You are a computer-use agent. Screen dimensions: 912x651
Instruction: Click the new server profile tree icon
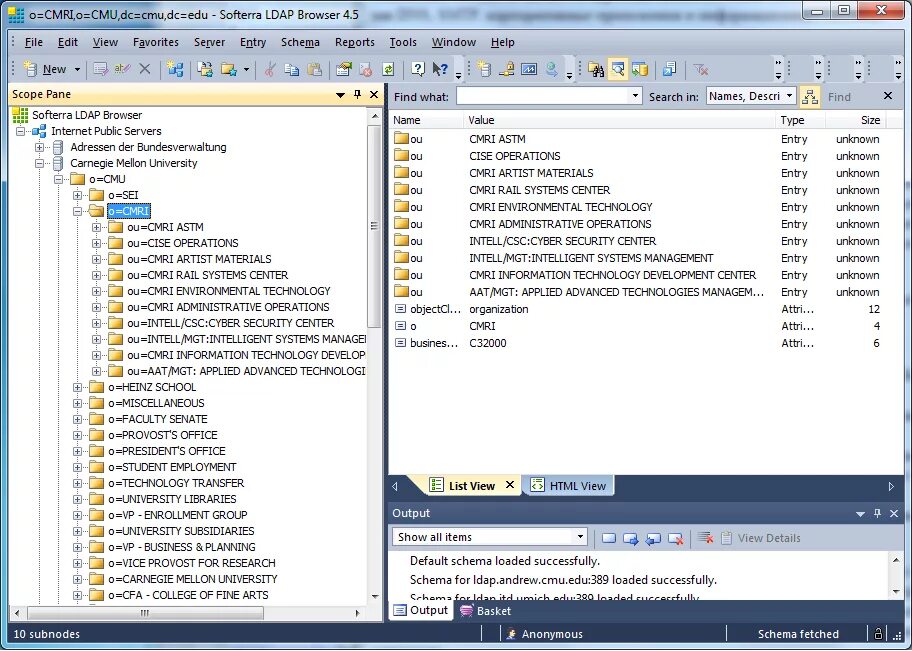[174, 69]
